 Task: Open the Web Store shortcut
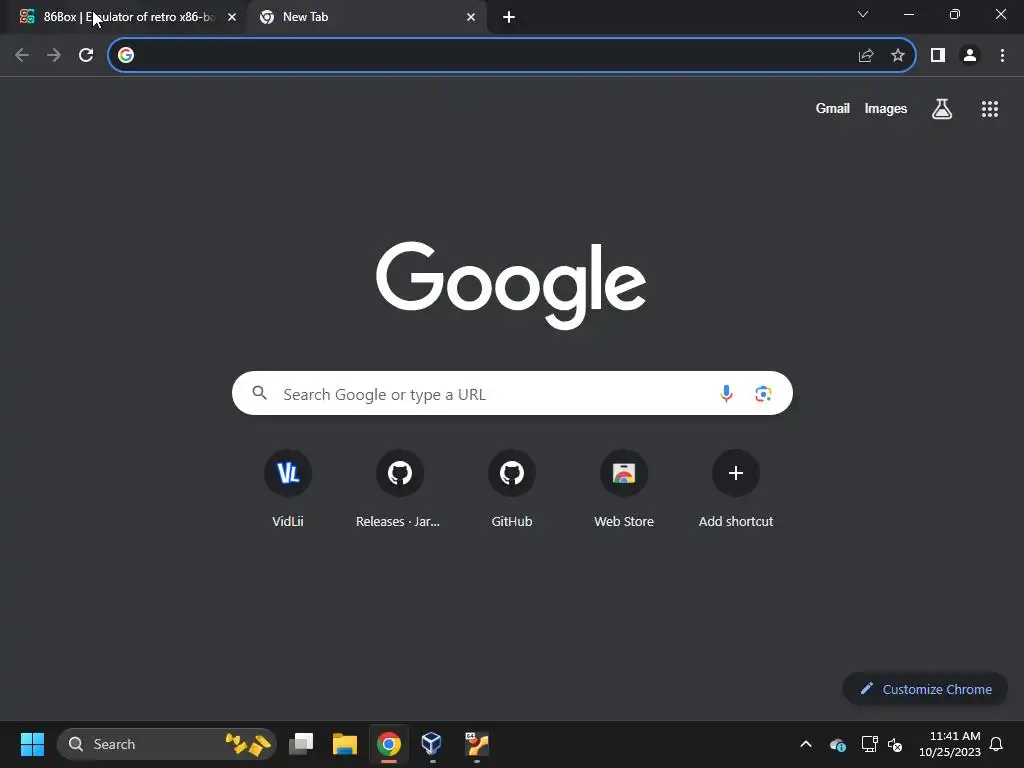pos(624,487)
